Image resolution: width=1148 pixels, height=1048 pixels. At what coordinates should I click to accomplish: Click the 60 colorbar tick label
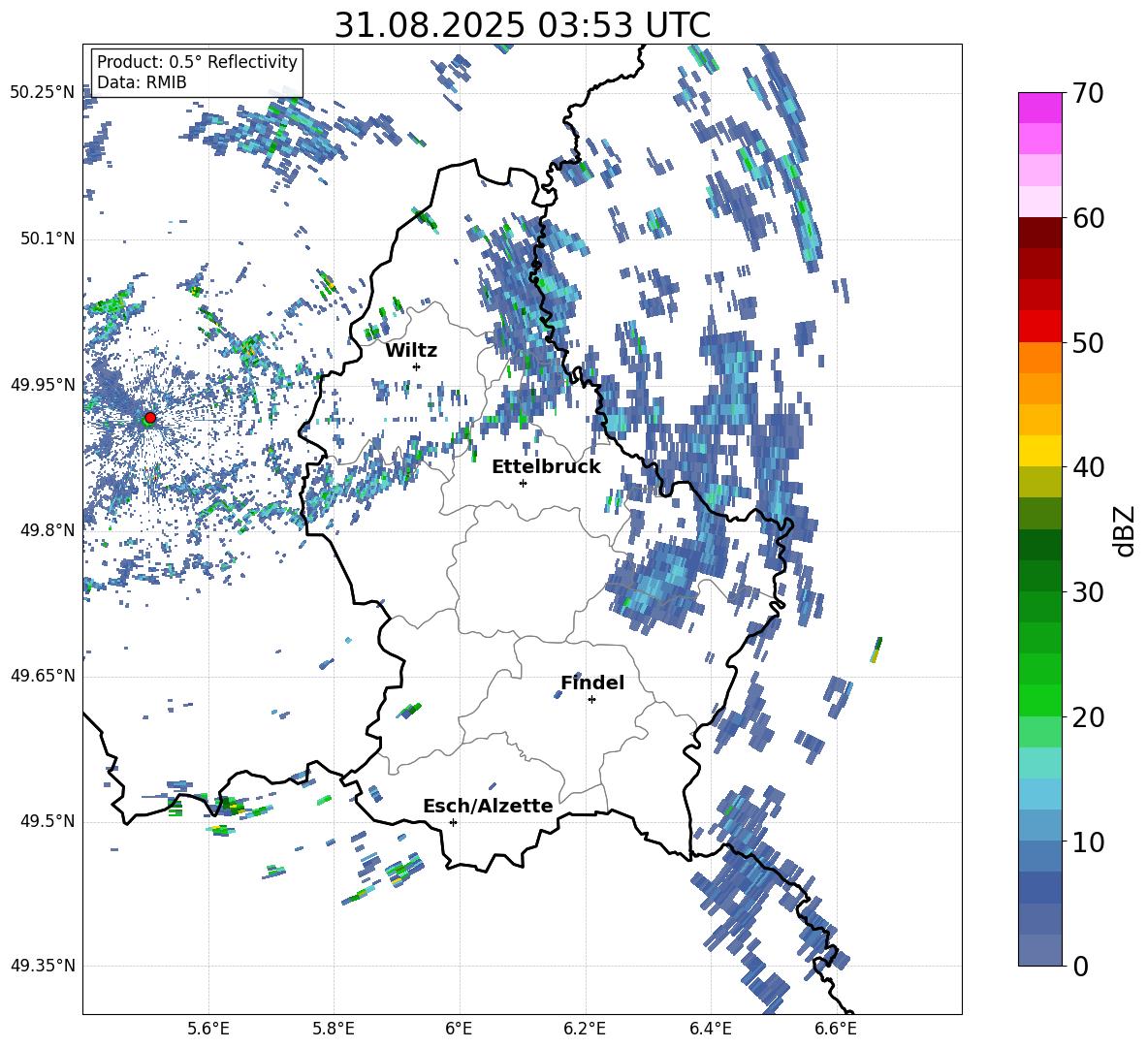coord(1088,218)
